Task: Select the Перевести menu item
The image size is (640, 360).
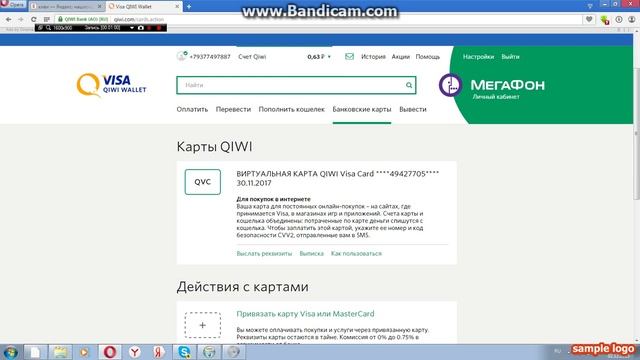Action: (233, 109)
